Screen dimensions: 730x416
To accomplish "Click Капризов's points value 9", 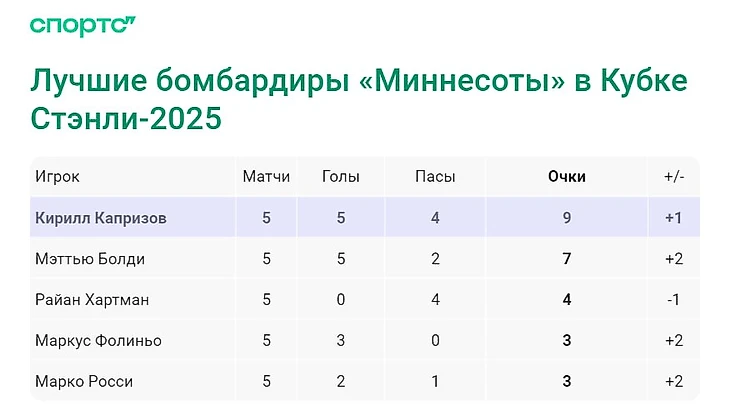I will [566, 218].
